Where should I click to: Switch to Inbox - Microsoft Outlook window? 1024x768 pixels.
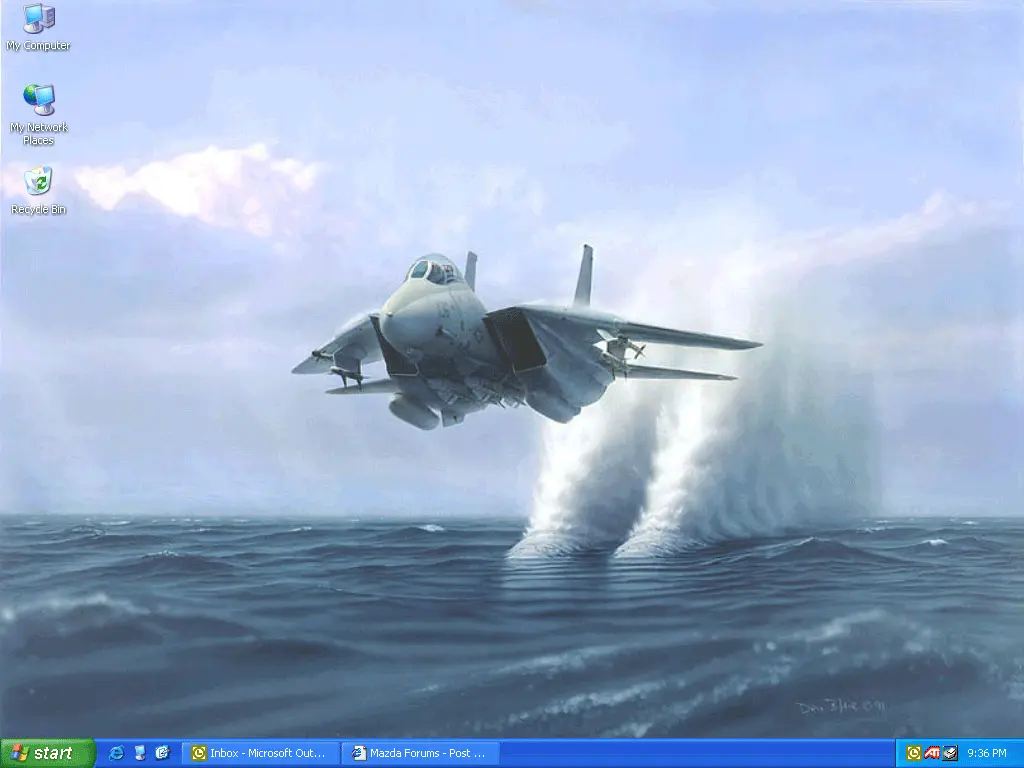[262, 753]
